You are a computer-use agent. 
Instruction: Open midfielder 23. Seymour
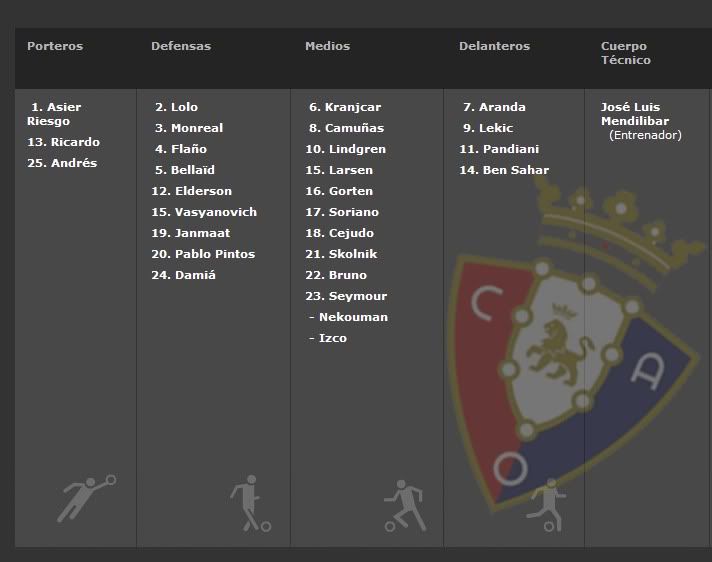346,296
